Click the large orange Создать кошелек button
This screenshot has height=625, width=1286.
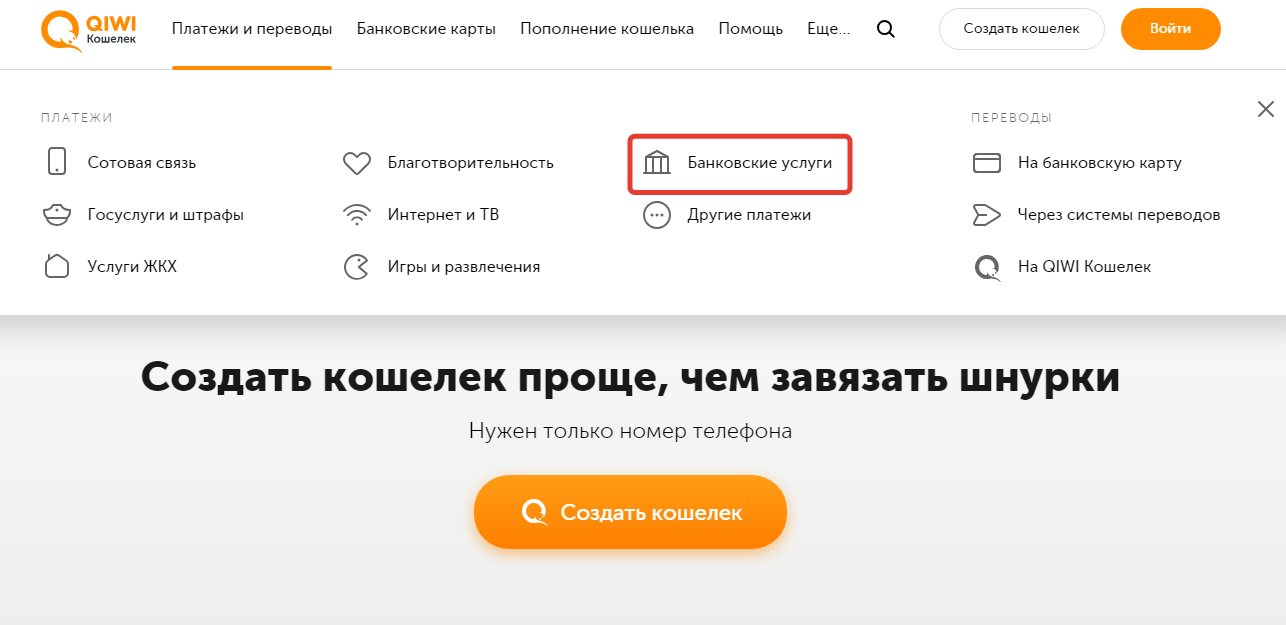(630, 511)
